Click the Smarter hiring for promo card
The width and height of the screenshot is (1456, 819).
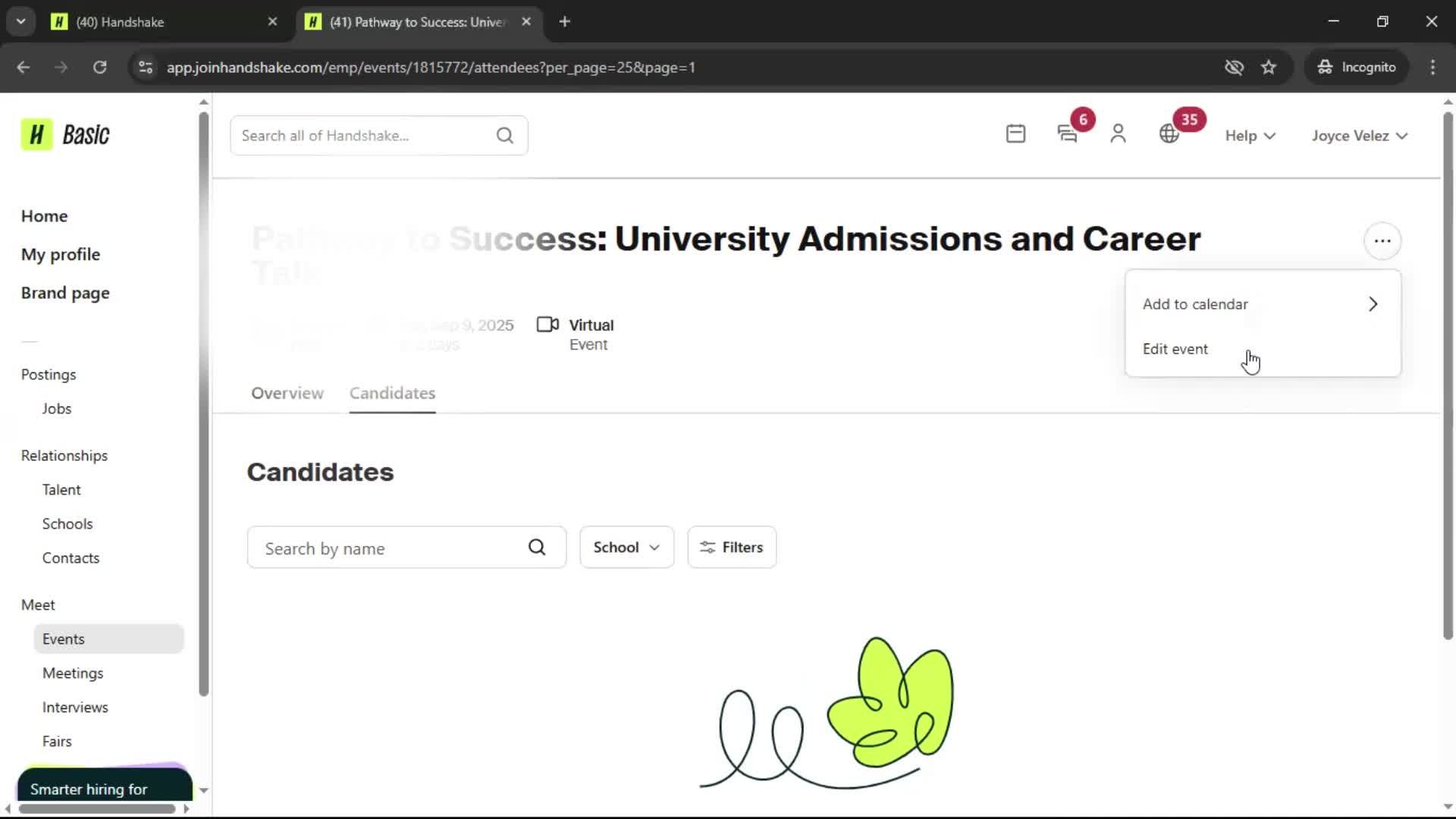tap(105, 784)
